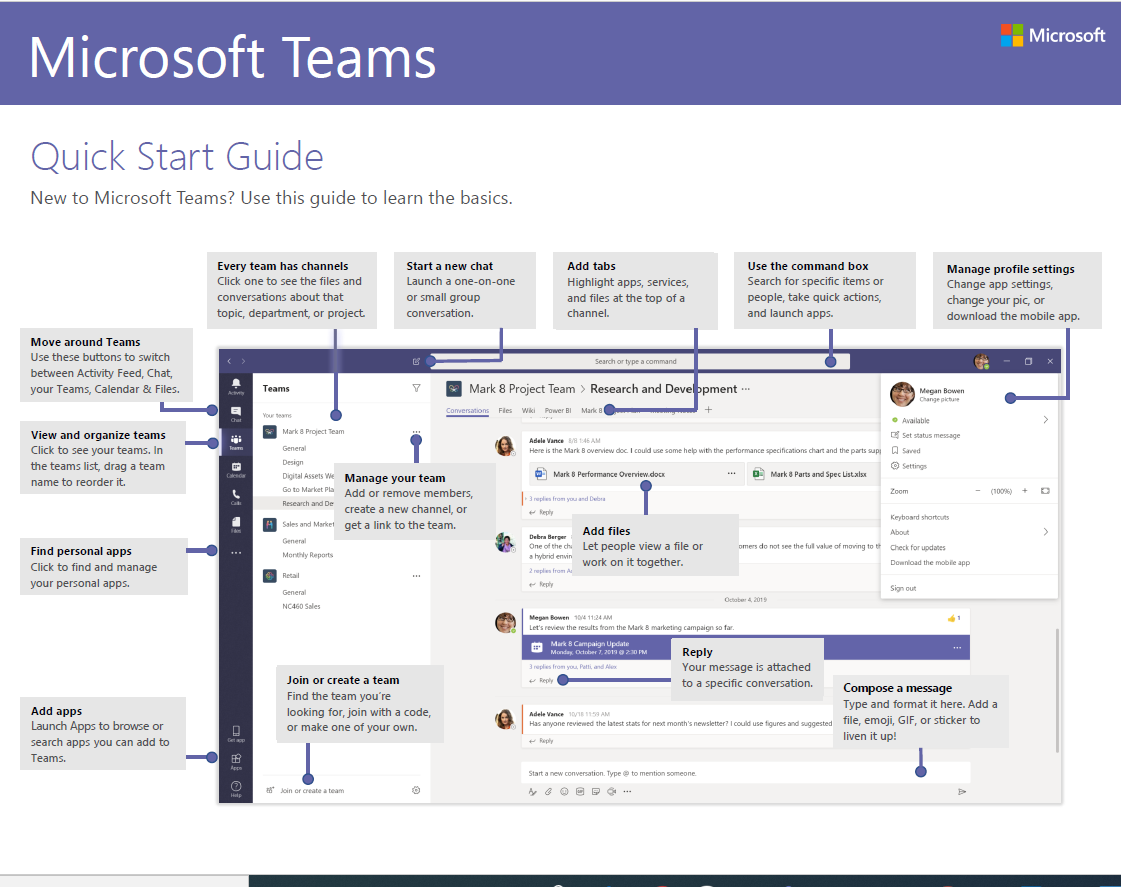The width and height of the screenshot is (1121, 887).
Task: Expand the Available status submenu
Action: coord(1045,420)
